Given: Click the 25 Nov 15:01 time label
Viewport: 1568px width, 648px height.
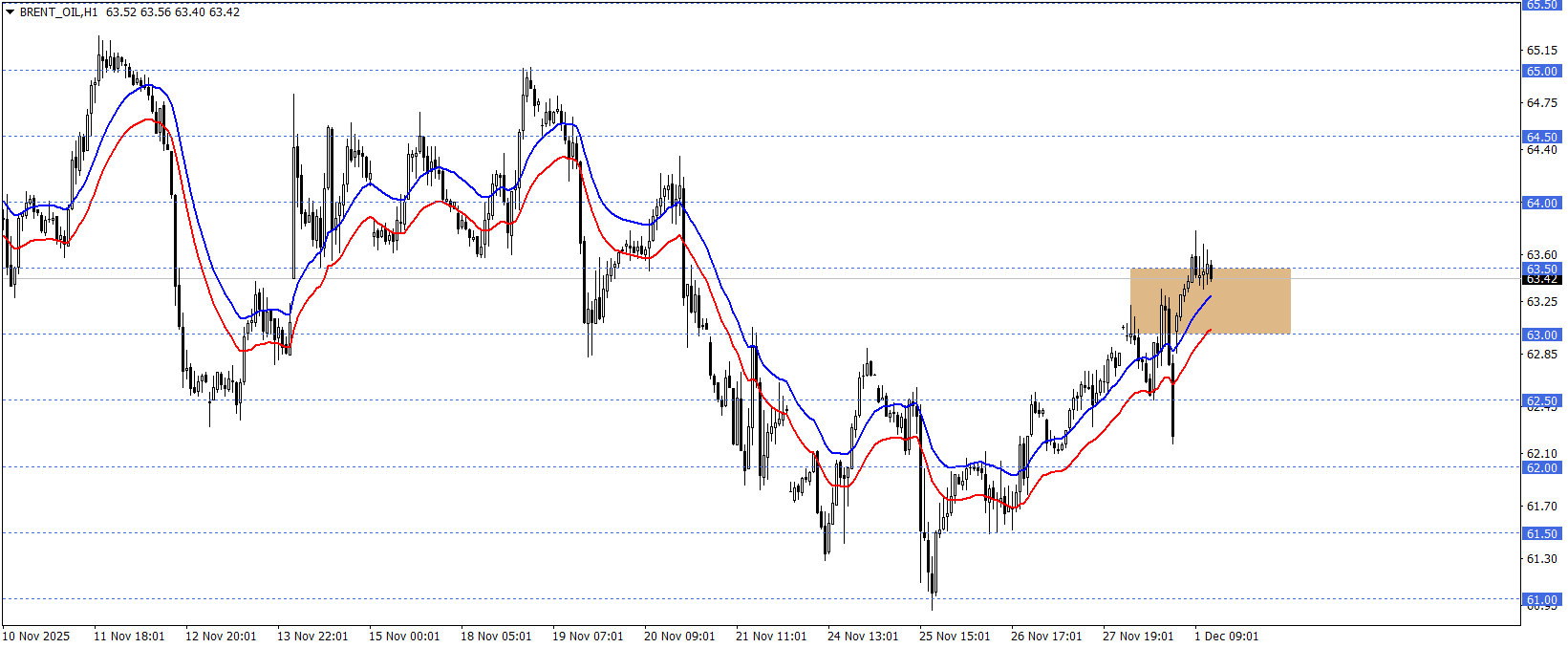Looking at the screenshot, I should [x=955, y=636].
